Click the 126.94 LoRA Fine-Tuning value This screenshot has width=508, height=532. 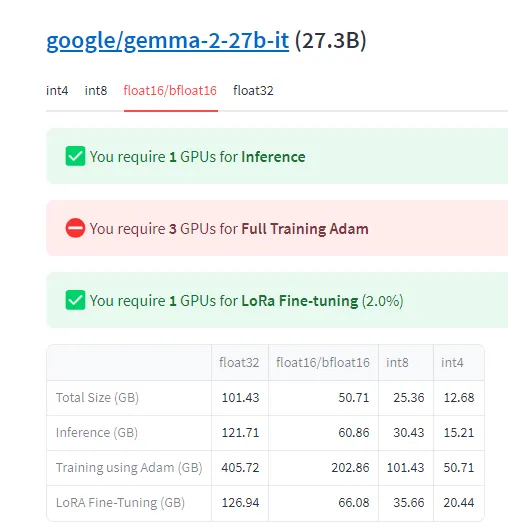pyautogui.click(x=240, y=502)
